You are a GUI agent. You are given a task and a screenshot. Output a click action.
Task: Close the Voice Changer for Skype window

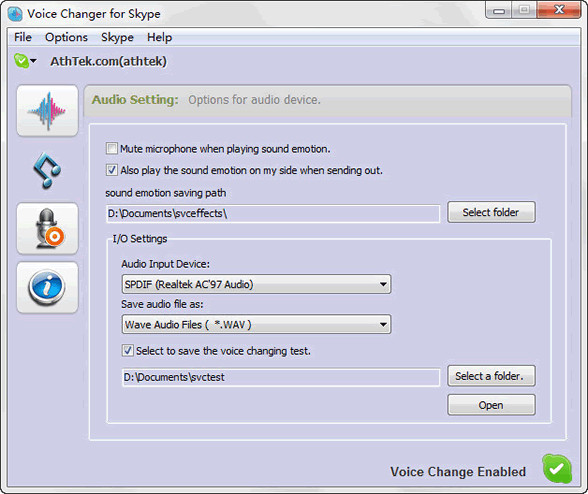coord(560,10)
